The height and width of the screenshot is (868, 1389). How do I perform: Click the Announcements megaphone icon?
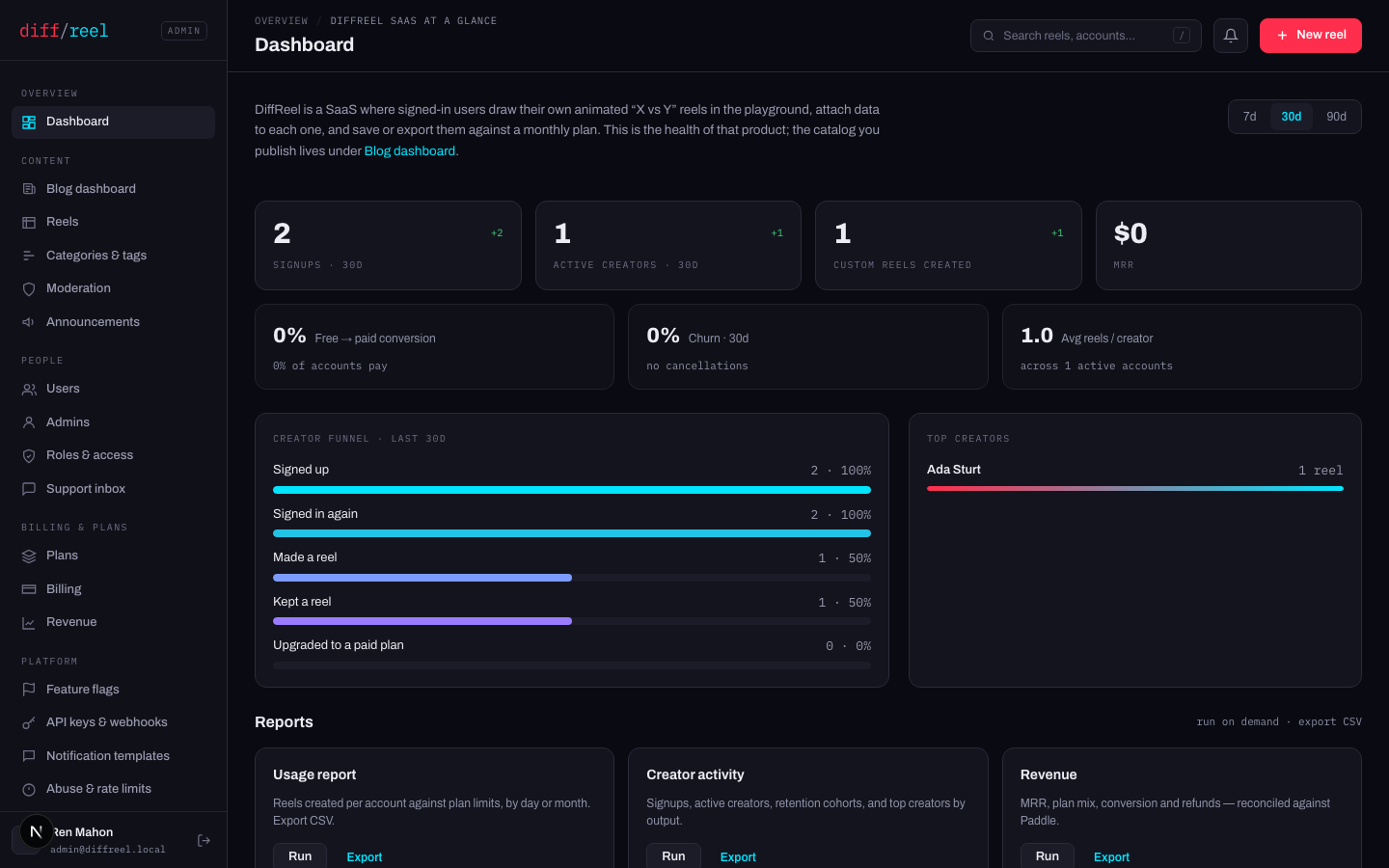coord(29,322)
